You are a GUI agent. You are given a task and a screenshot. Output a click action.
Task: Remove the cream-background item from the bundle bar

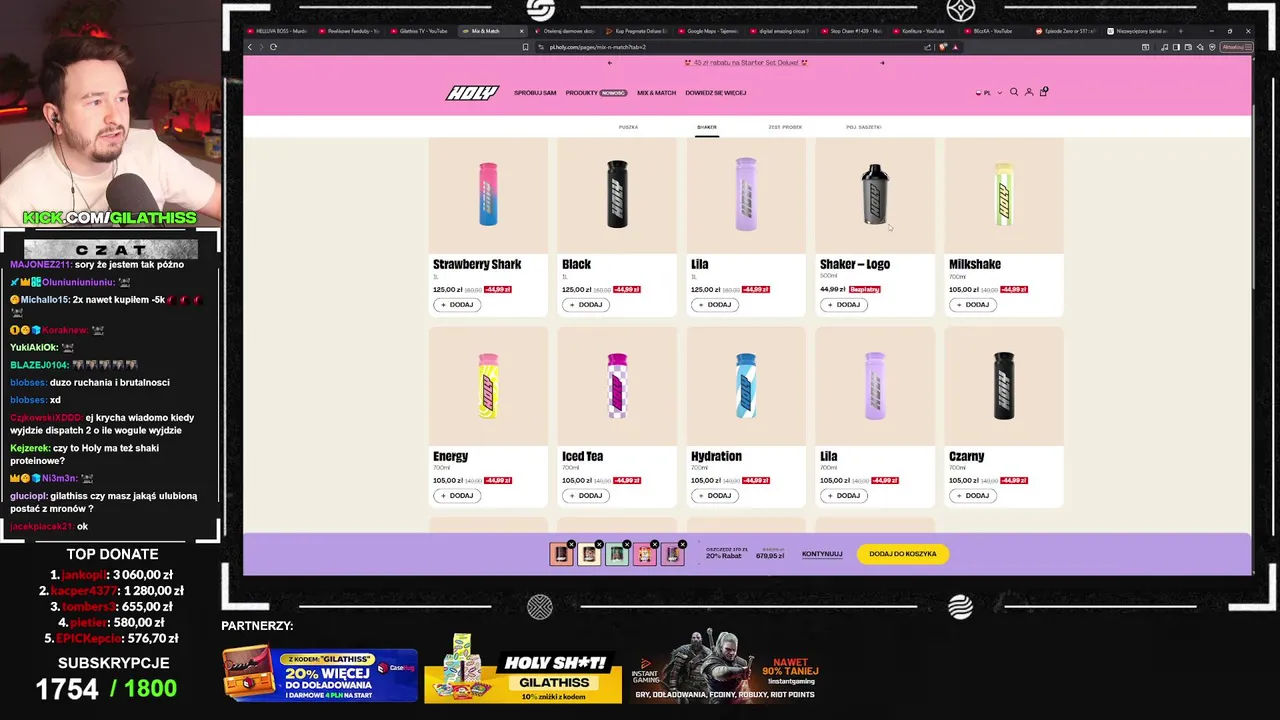click(x=599, y=545)
